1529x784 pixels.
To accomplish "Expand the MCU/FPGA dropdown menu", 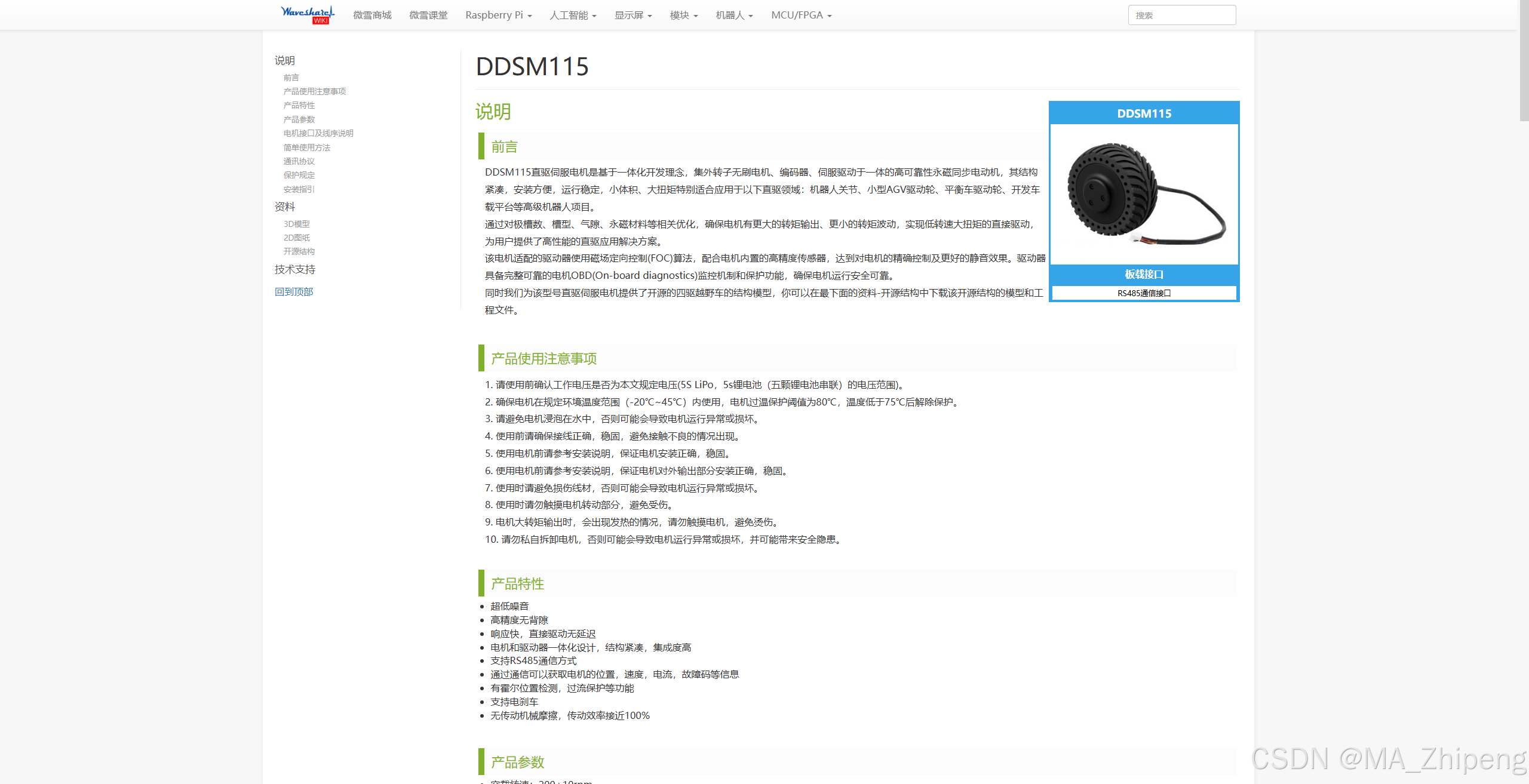I will (x=800, y=16).
